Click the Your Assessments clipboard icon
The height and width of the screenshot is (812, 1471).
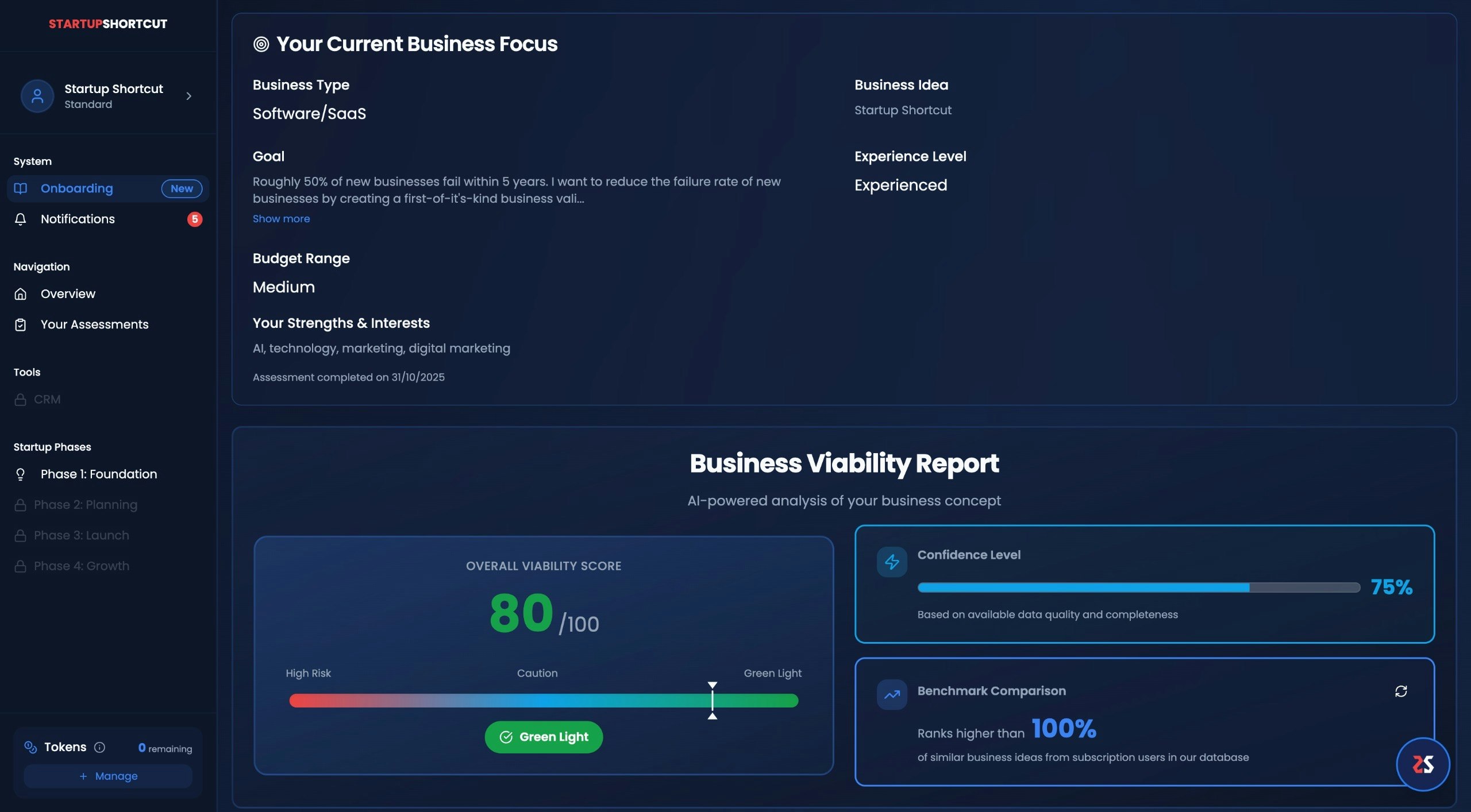21,324
